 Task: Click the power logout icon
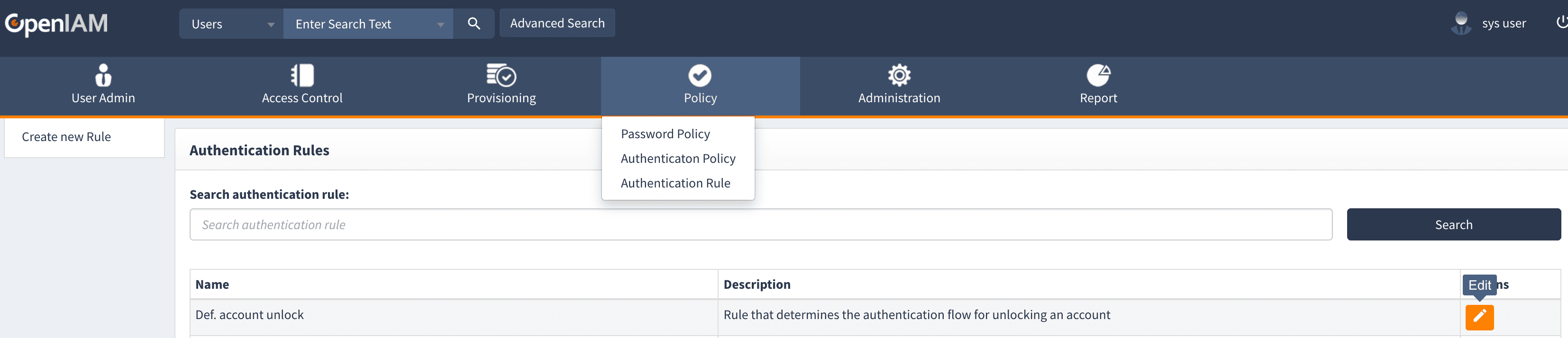[x=1561, y=23]
